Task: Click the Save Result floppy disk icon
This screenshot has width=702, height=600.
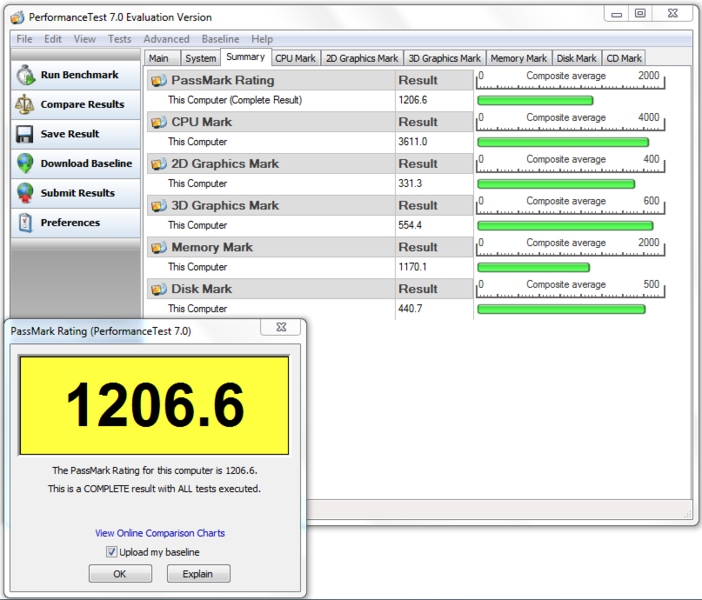Action: (25, 134)
